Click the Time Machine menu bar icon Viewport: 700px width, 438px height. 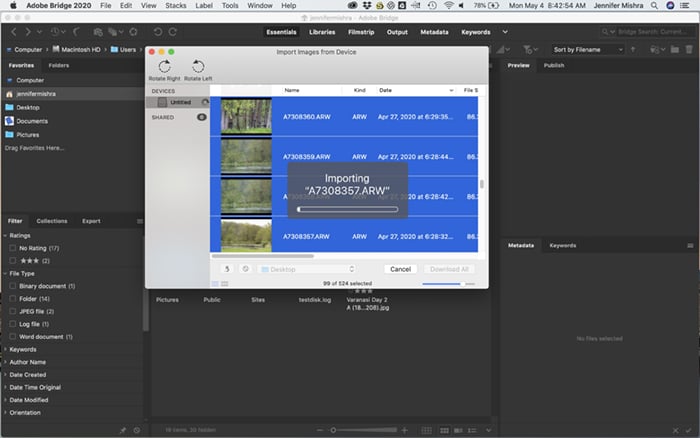pyautogui.click(x=432, y=6)
